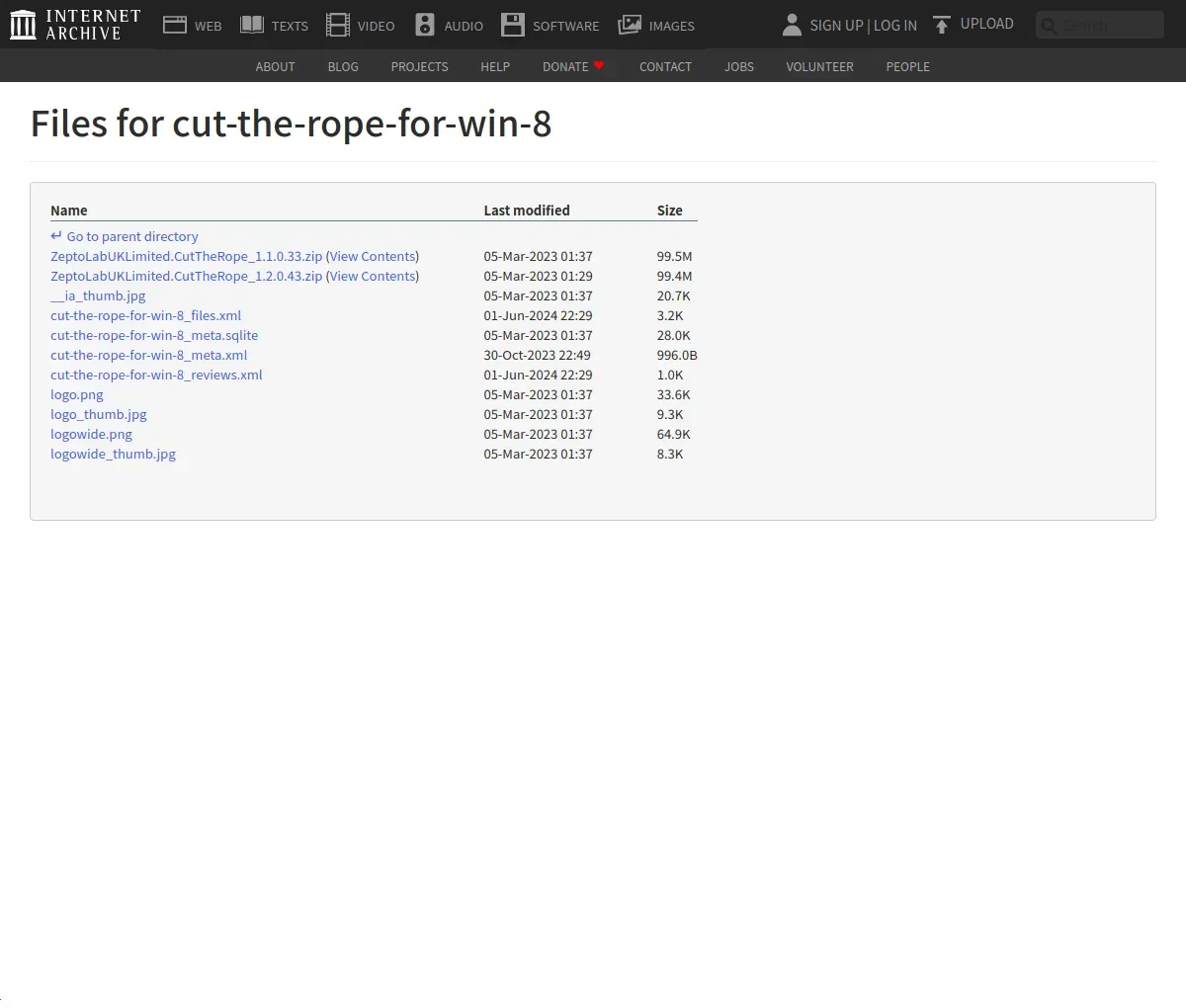The width and height of the screenshot is (1186, 1008).
Task: Click the Web text label
Action: 208,26
